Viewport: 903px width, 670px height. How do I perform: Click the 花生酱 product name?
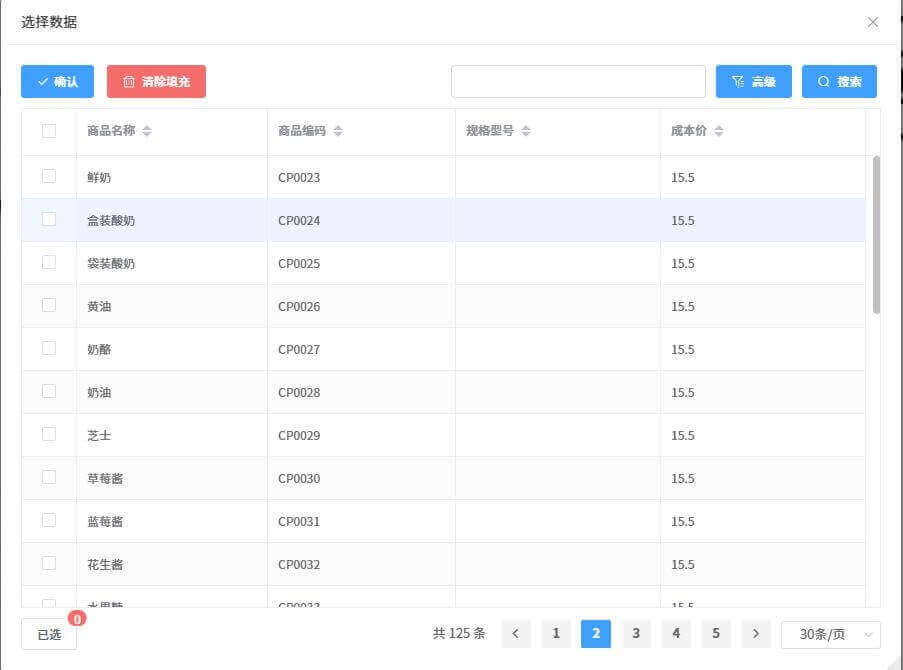coord(105,565)
